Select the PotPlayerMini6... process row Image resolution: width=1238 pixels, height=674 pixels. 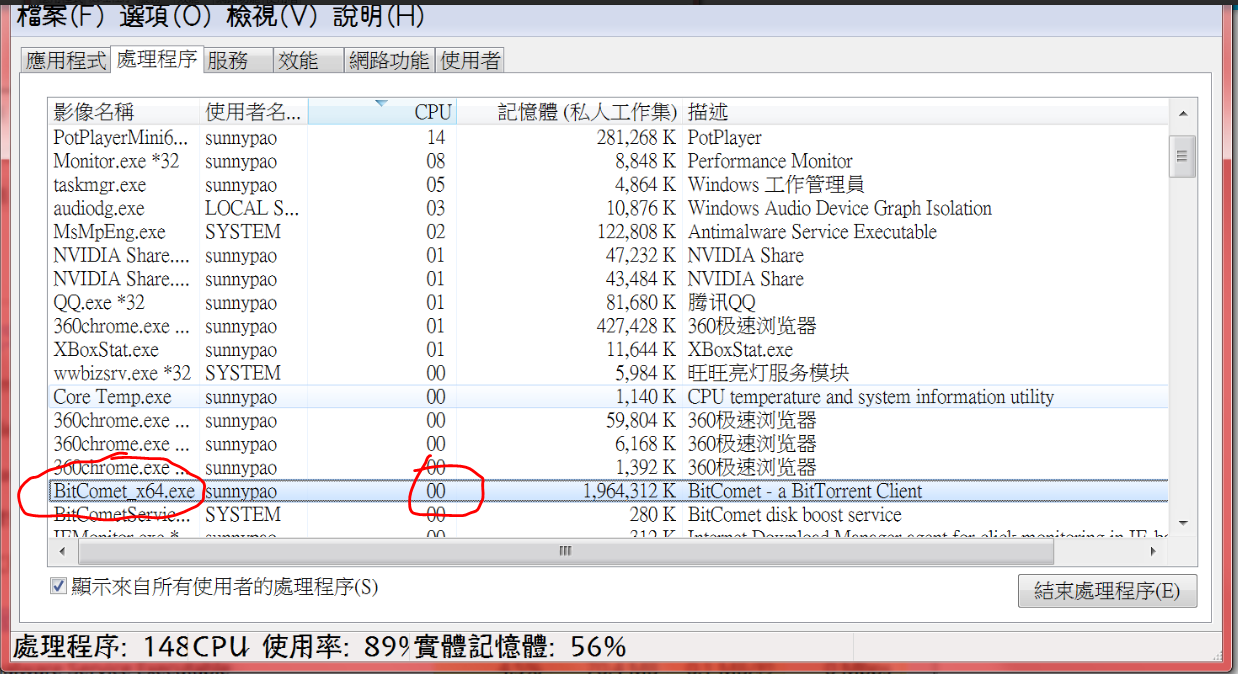(x=609, y=138)
